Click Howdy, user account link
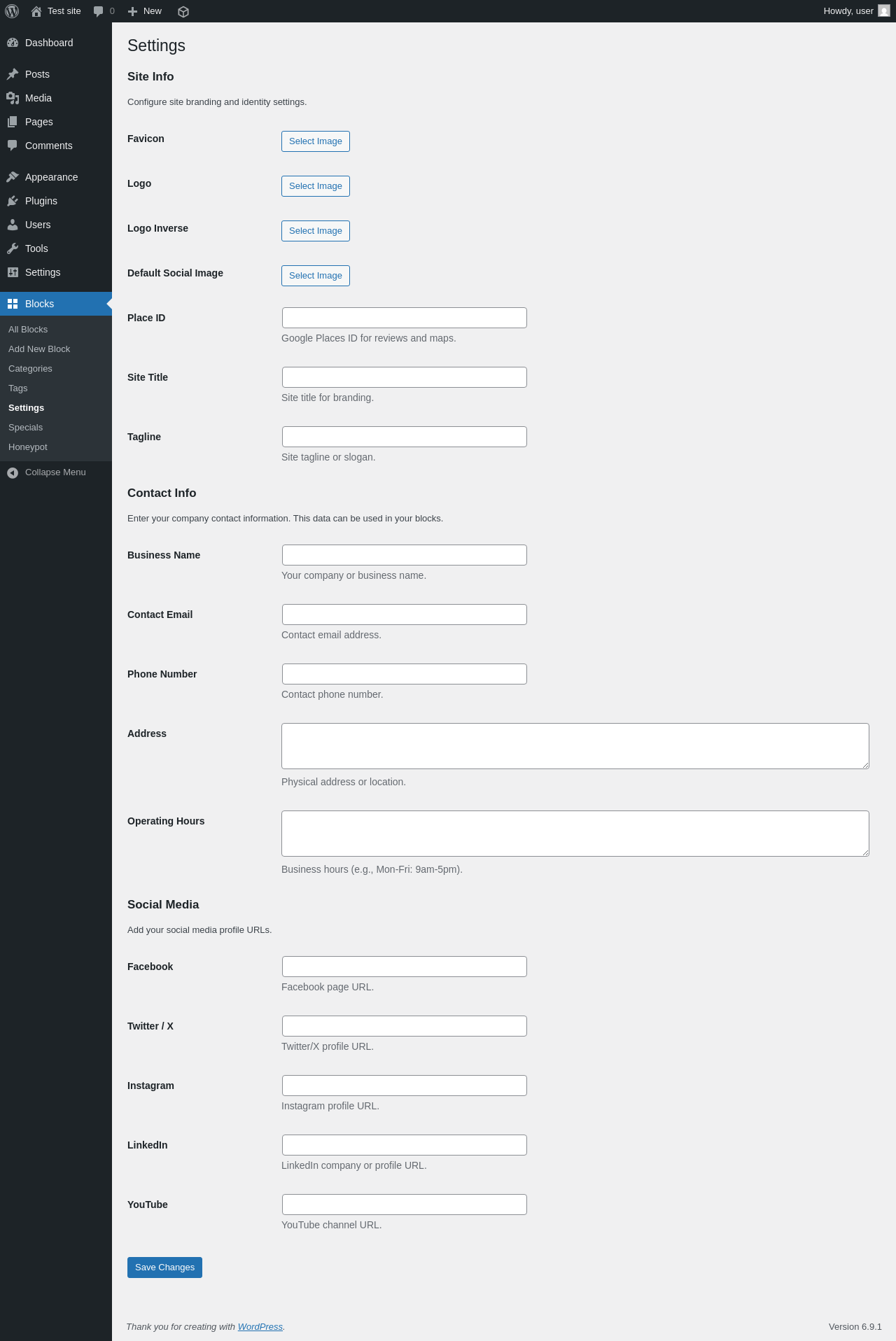Screen dimensions: 896x1341 tap(857, 11)
